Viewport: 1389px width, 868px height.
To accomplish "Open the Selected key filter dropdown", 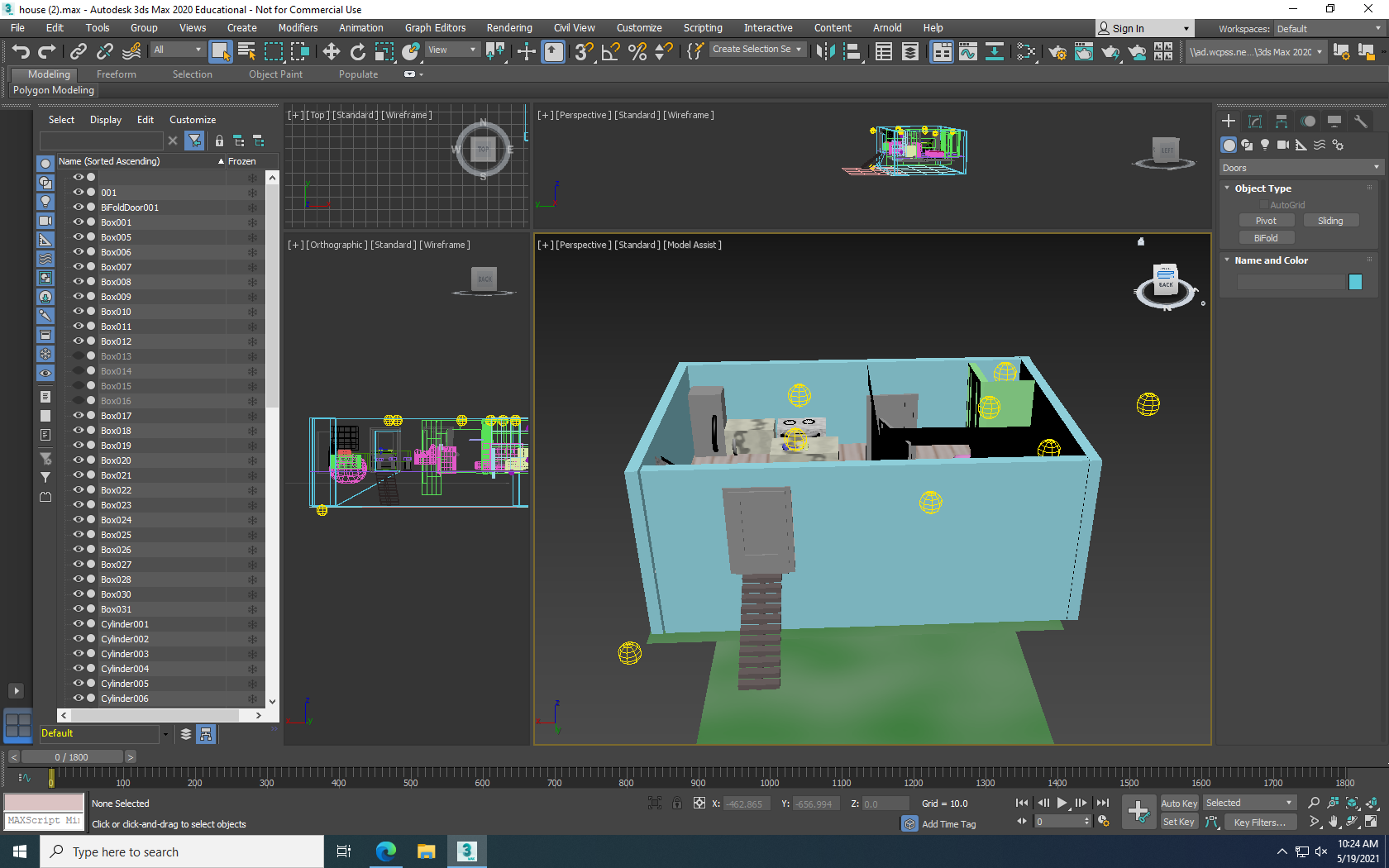I will point(1248,803).
